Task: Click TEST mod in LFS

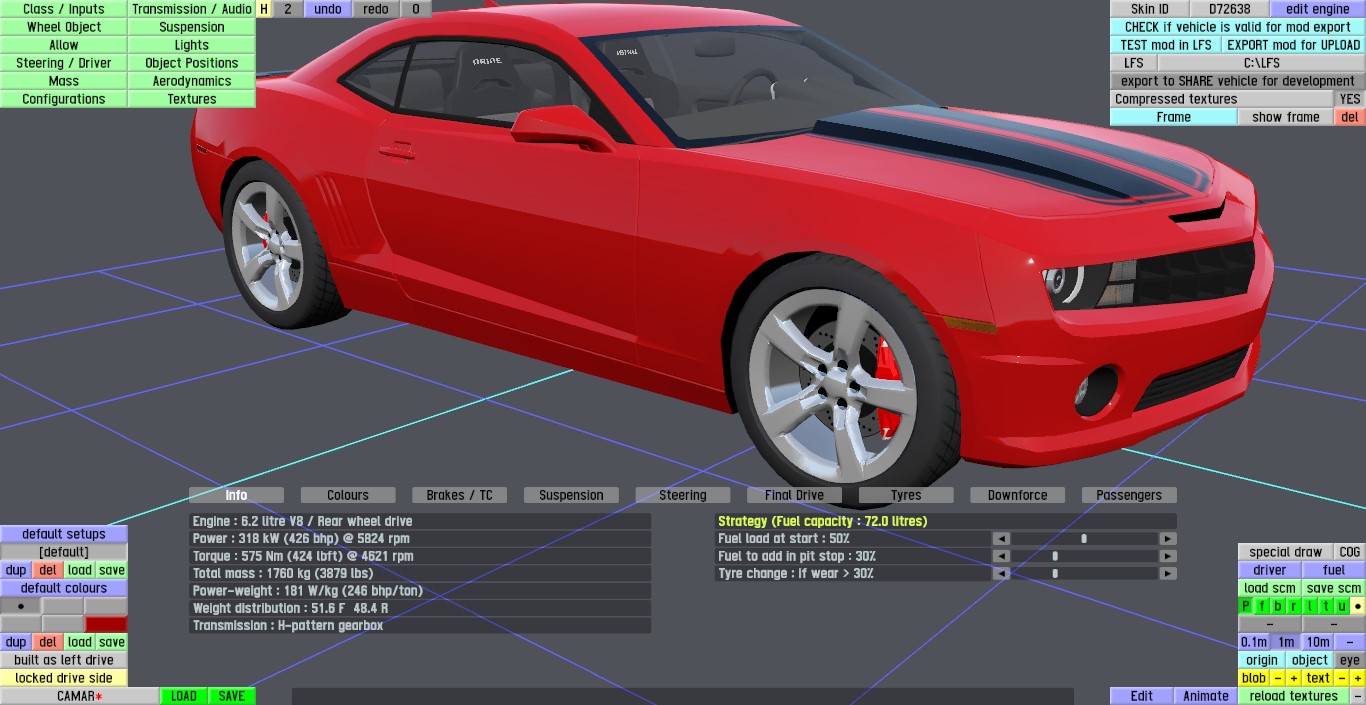Action: point(1166,45)
